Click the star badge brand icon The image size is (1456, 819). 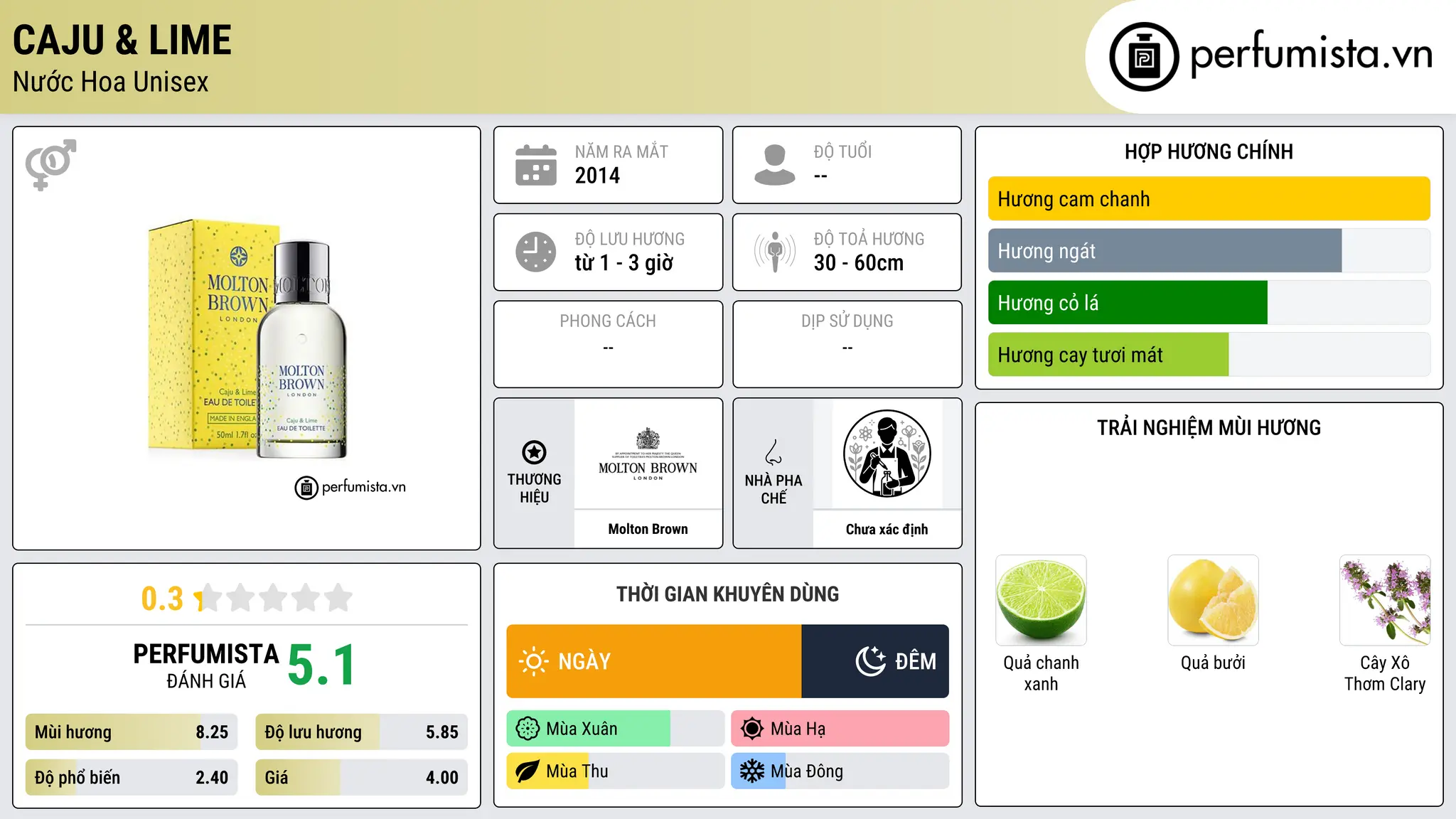tap(534, 452)
